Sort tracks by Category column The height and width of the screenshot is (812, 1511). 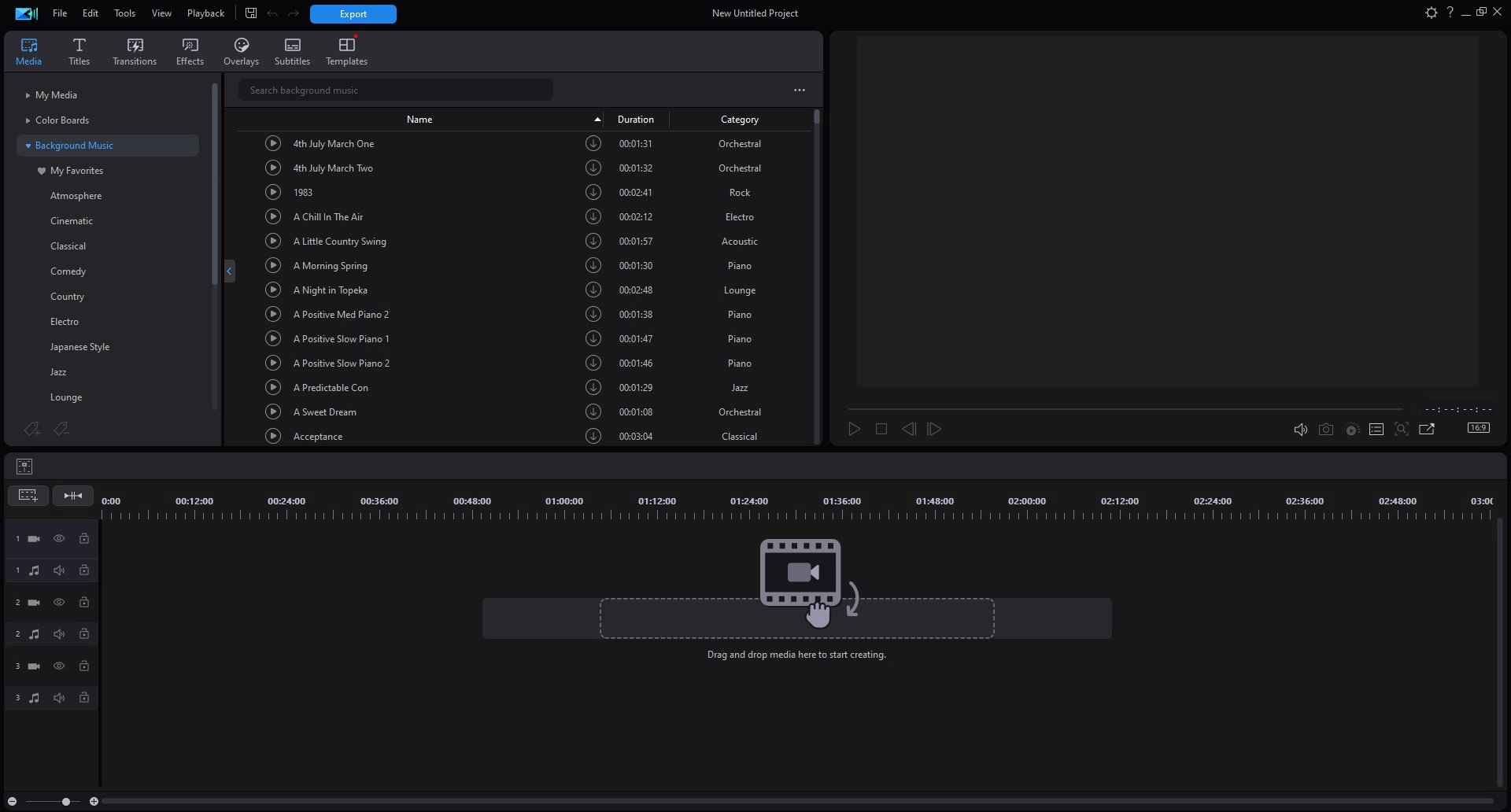coord(740,120)
